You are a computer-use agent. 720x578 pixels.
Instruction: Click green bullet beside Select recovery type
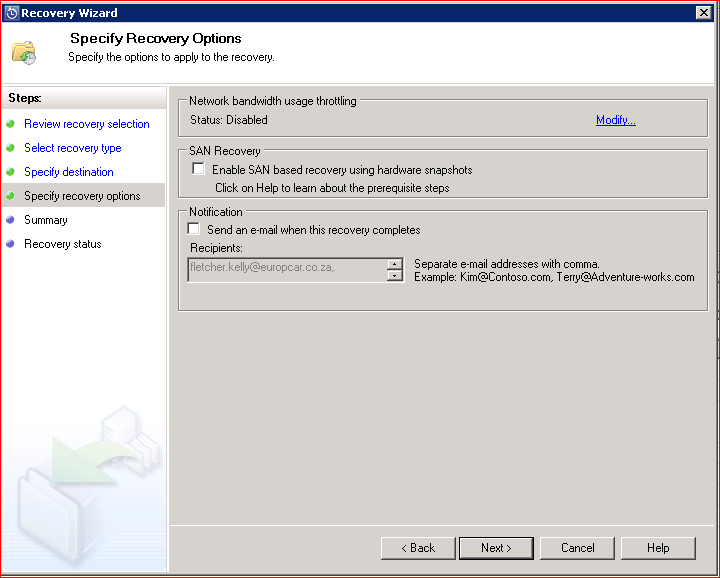click(10, 148)
